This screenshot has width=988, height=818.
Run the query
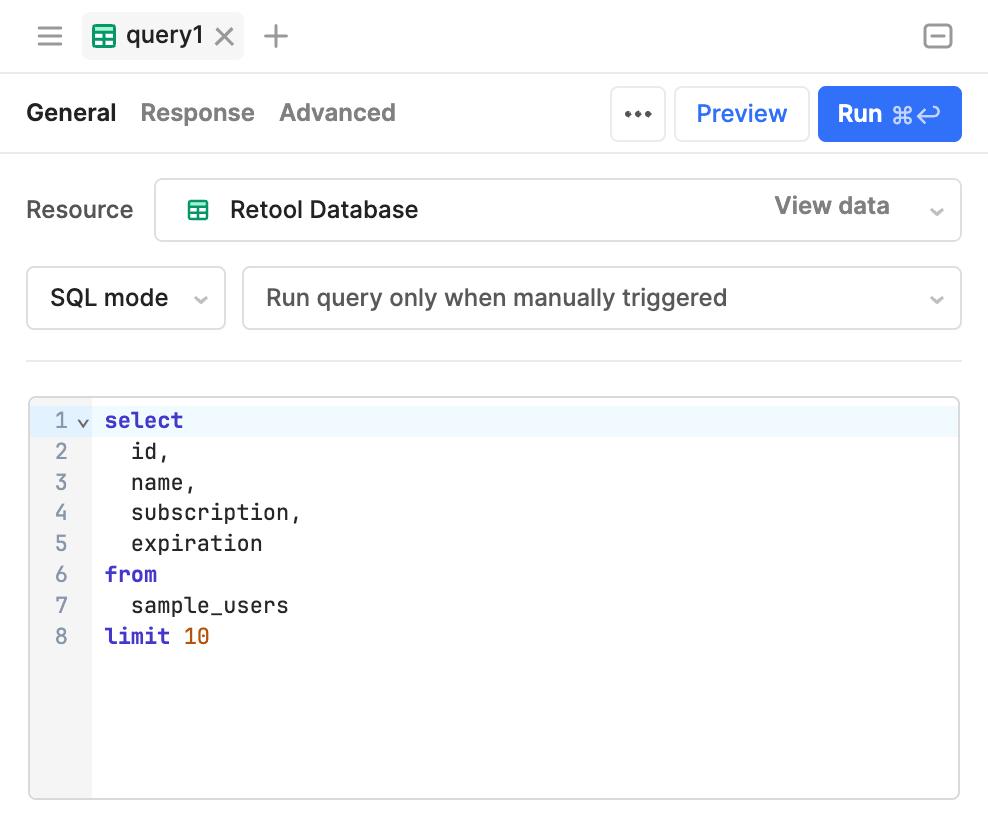(x=889, y=113)
